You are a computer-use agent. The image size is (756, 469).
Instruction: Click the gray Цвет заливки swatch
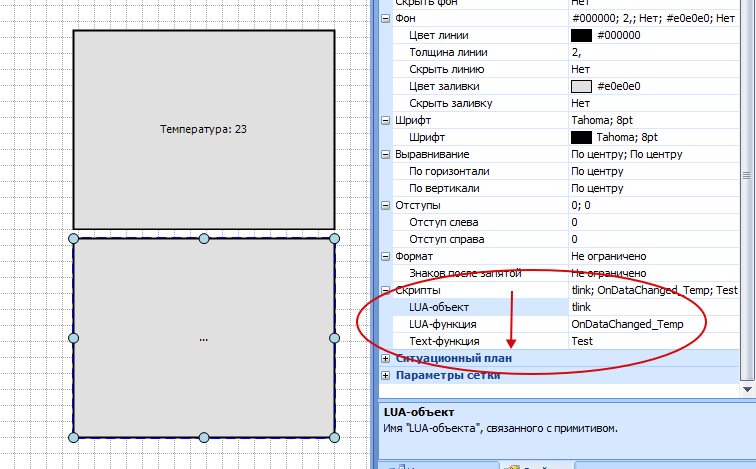[581, 87]
